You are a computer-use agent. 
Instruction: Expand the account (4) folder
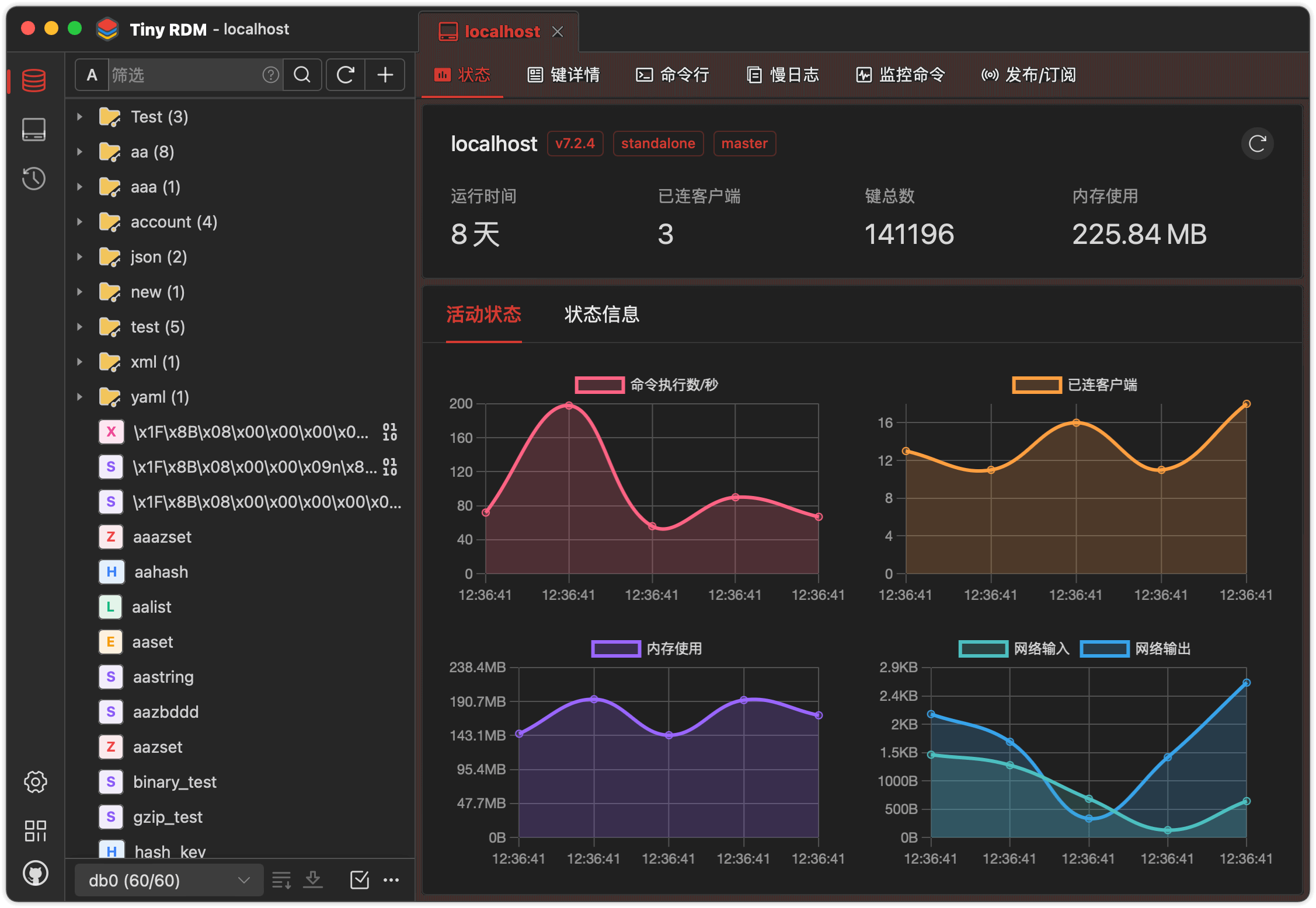pyautogui.click(x=79, y=222)
